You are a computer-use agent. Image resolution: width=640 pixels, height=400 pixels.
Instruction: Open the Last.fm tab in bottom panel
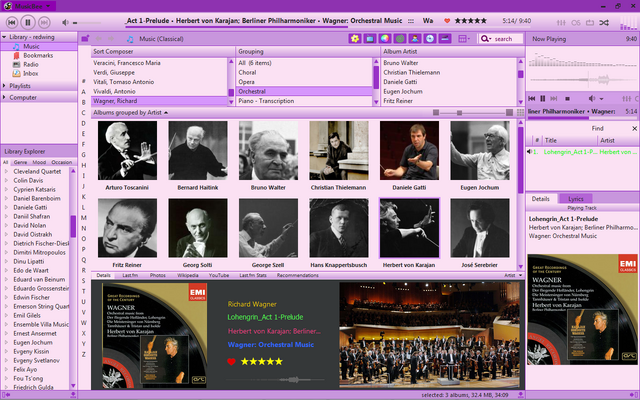click(x=130, y=276)
